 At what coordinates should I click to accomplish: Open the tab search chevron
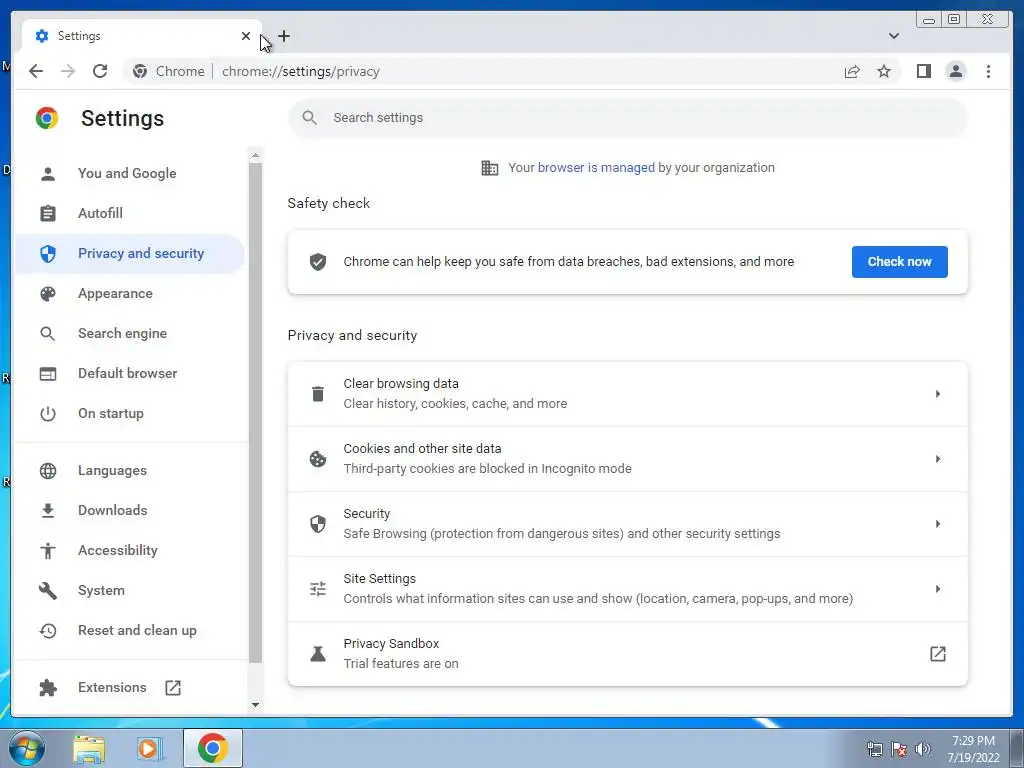click(893, 36)
